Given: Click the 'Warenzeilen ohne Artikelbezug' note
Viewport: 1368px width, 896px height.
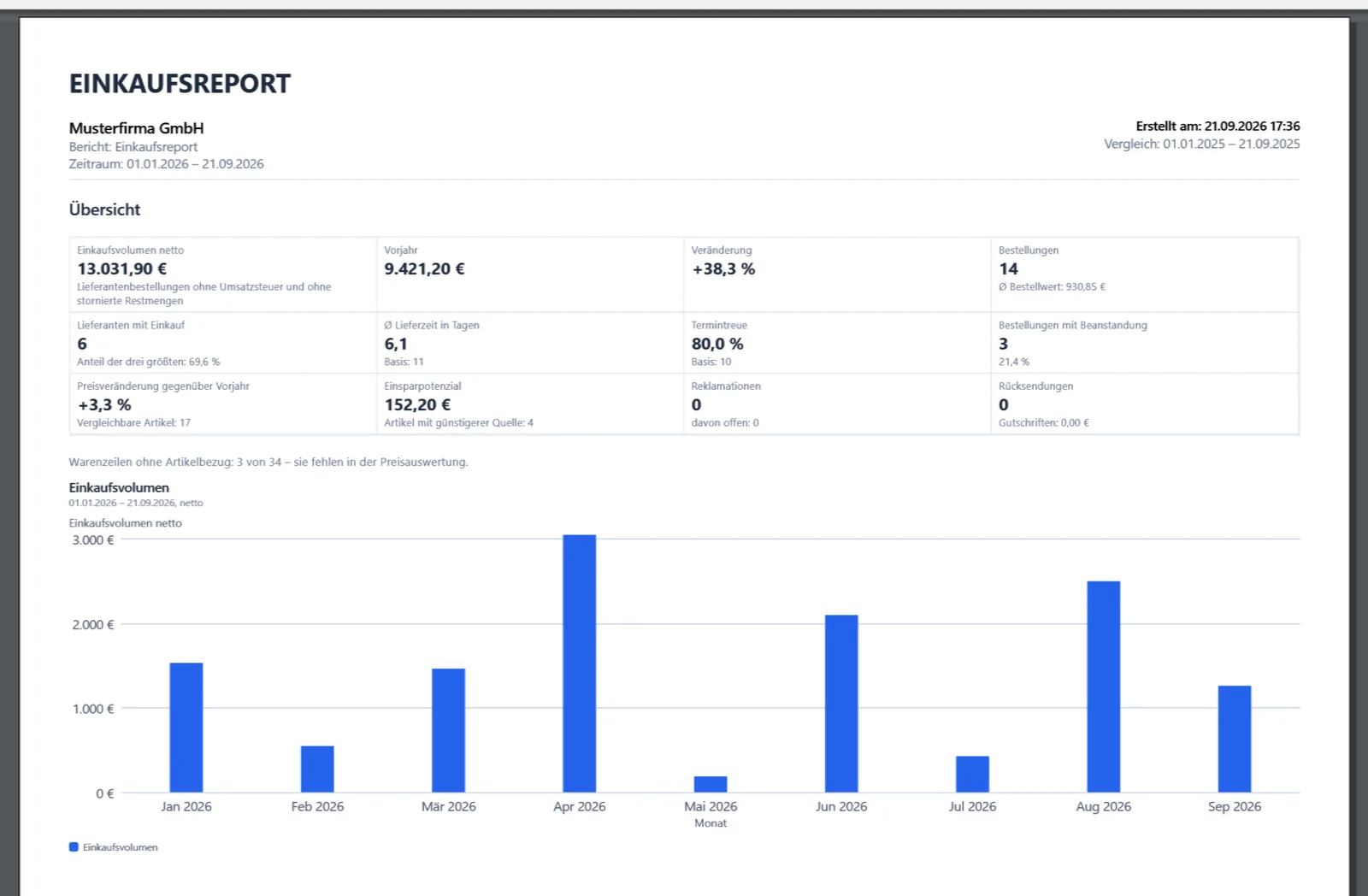Looking at the screenshot, I should tap(268, 462).
